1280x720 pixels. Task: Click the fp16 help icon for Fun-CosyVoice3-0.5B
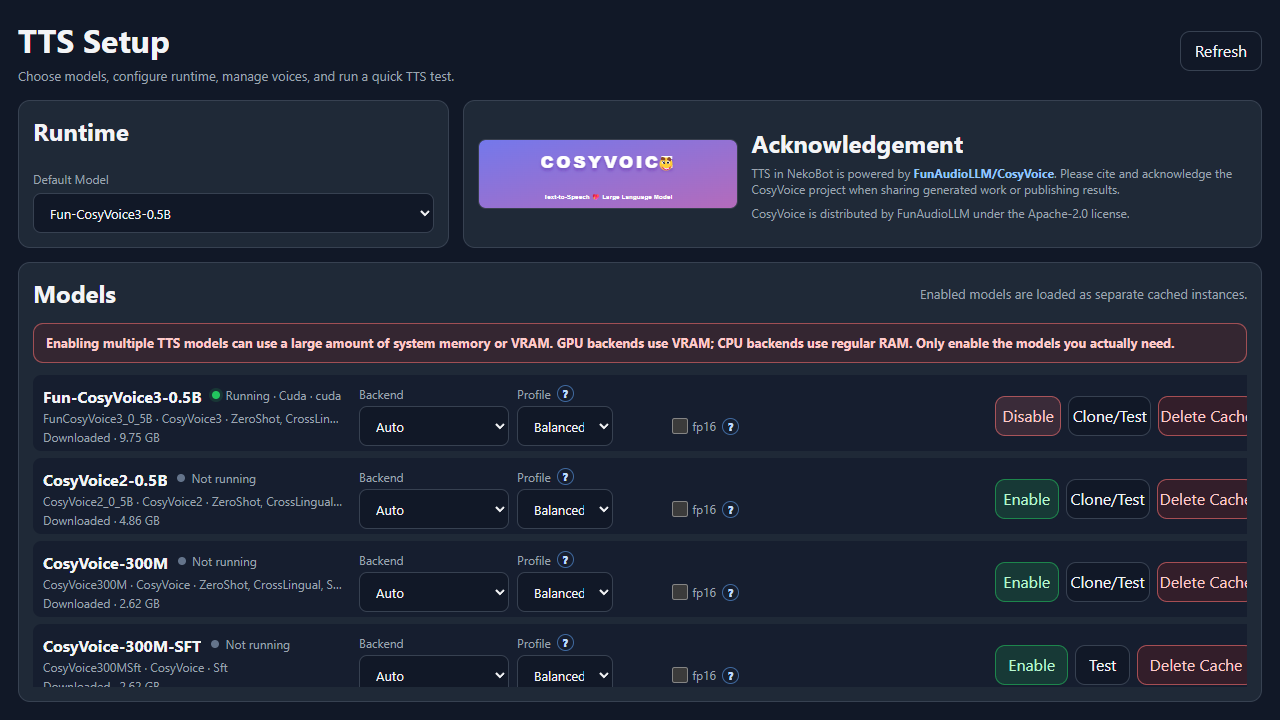point(730,427)
